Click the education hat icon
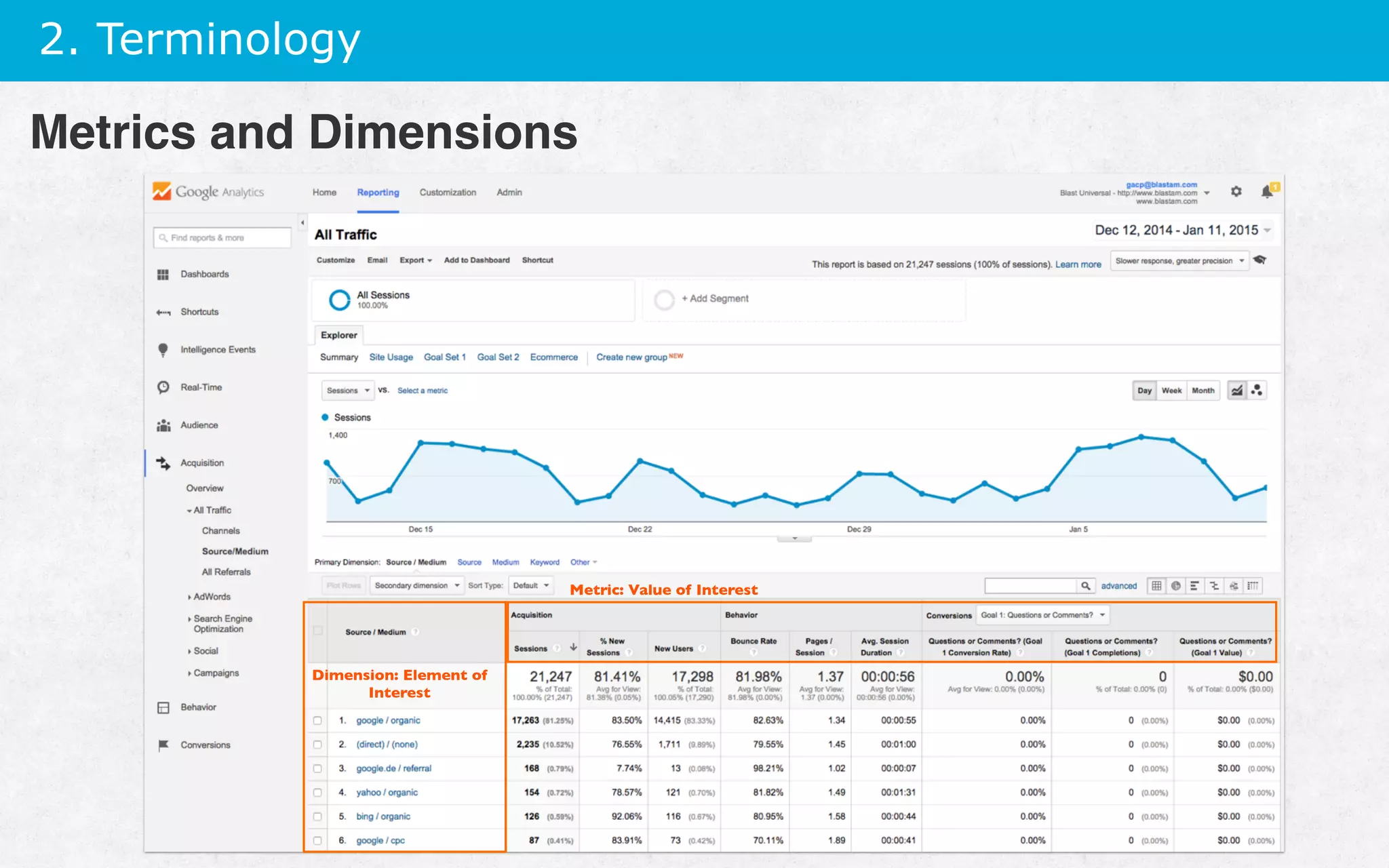The image size is (1389, 868). 1260,260
